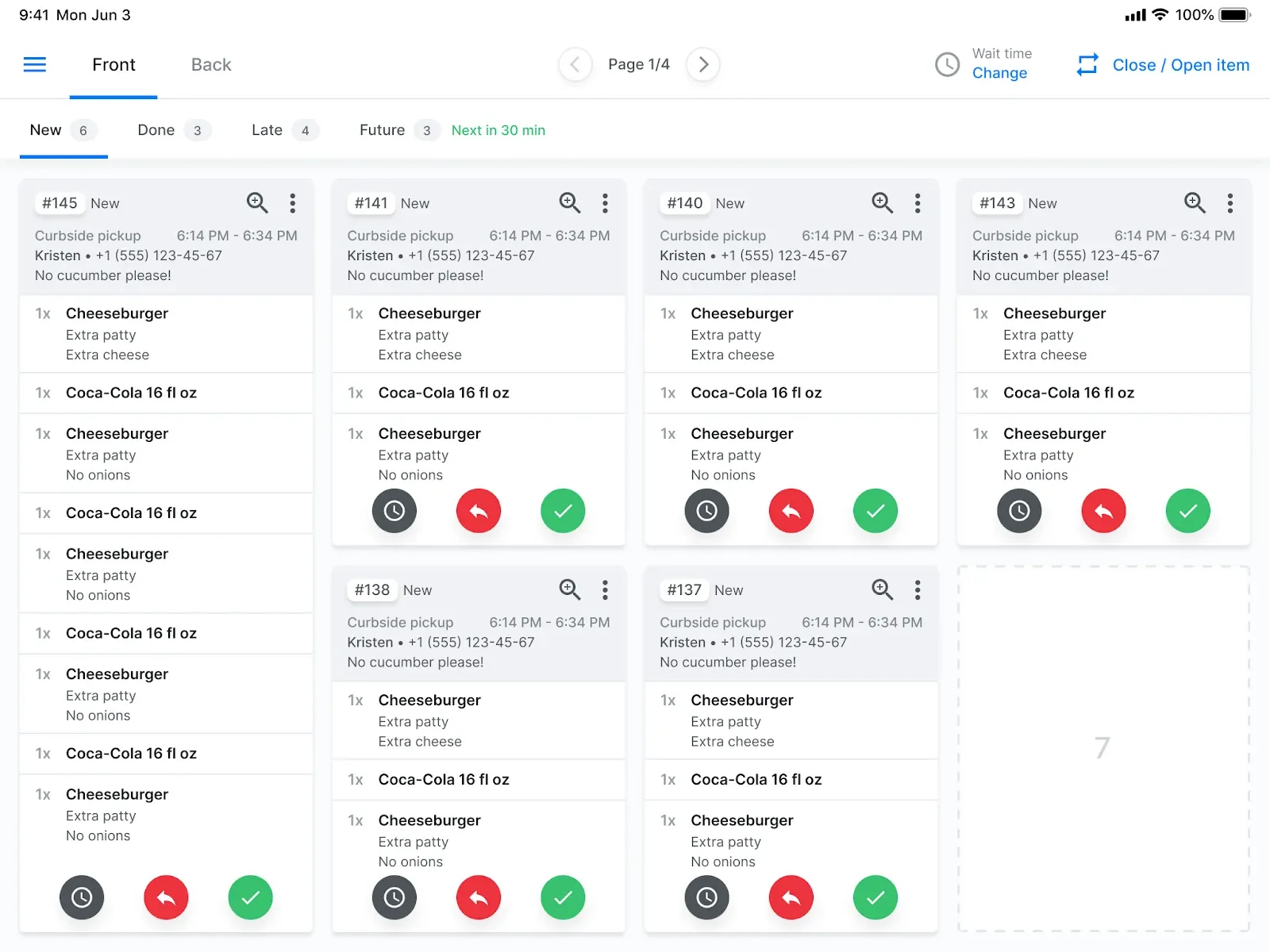
Task: Zoom into order #140
Action: 883,203
